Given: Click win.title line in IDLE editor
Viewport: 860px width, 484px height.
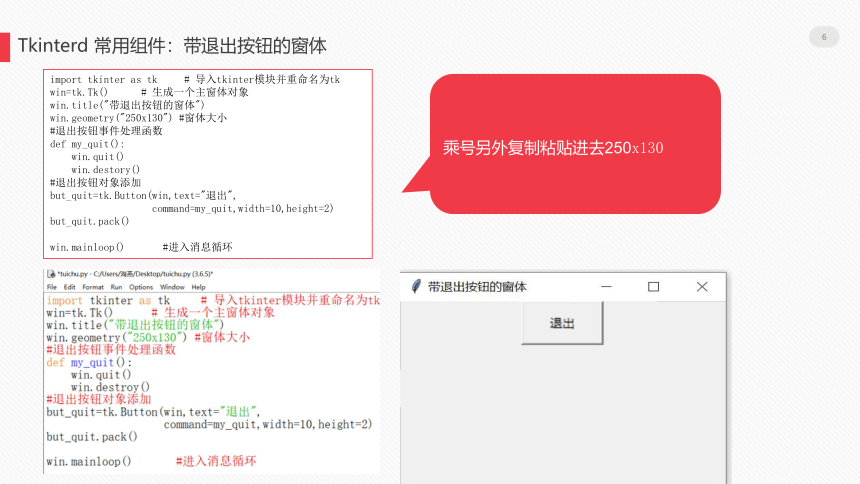Looking at the screenshot, I should tap(135, 325).
